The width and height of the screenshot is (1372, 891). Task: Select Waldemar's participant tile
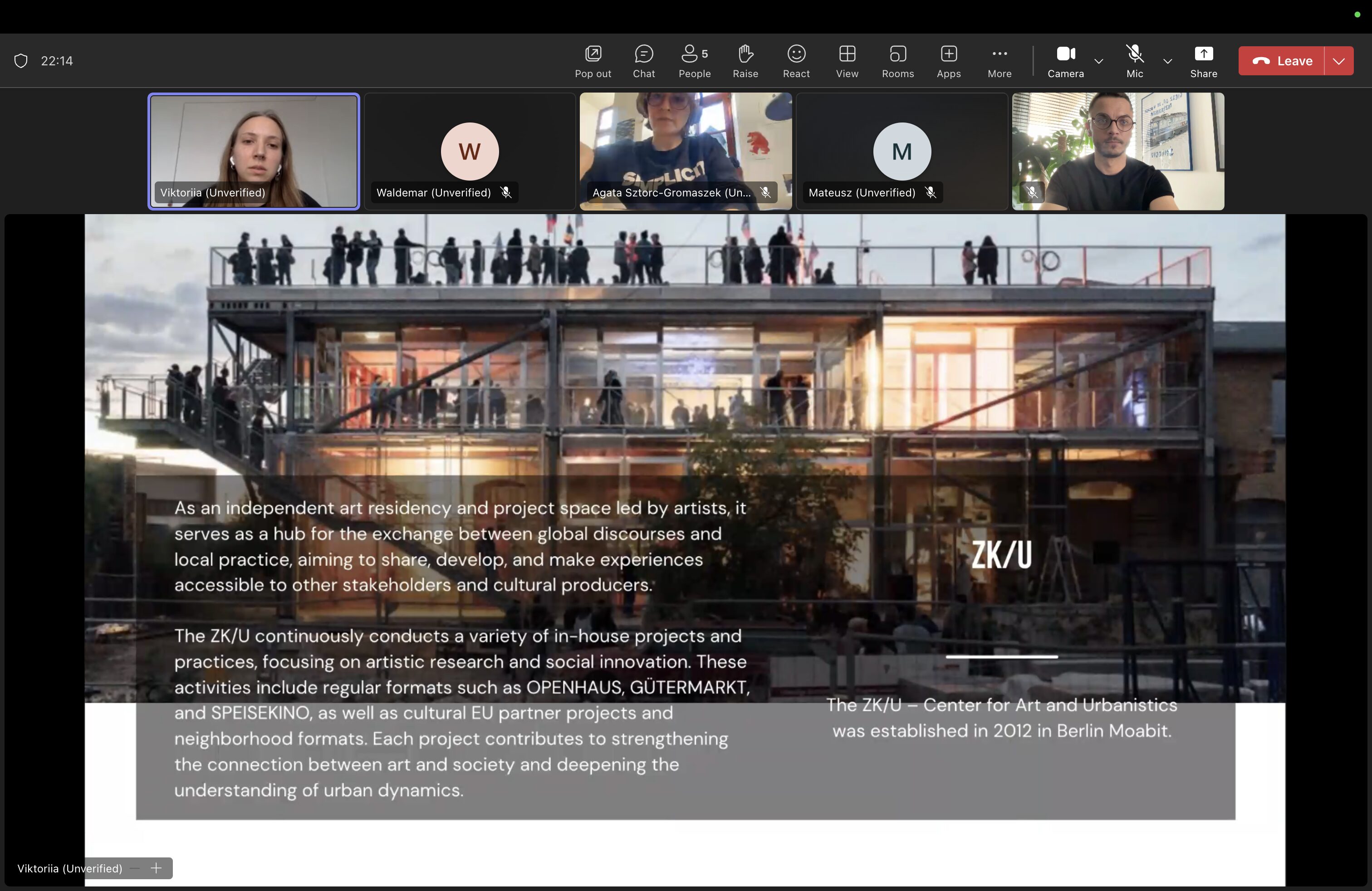click(x=470, y=152)
